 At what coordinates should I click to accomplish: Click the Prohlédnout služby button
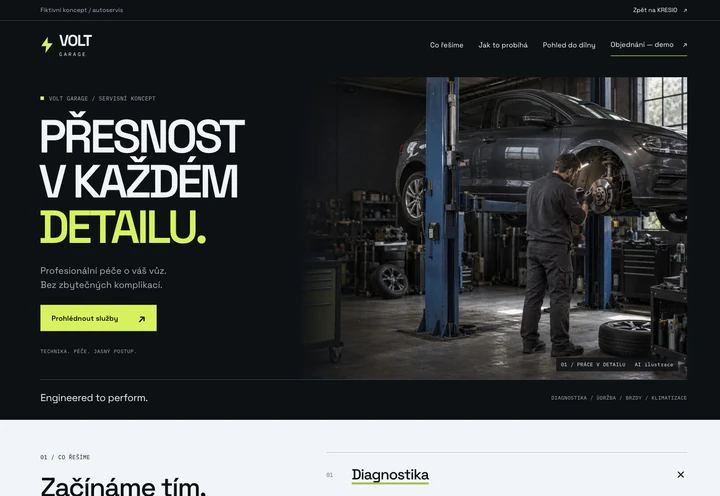click(98, 318)
